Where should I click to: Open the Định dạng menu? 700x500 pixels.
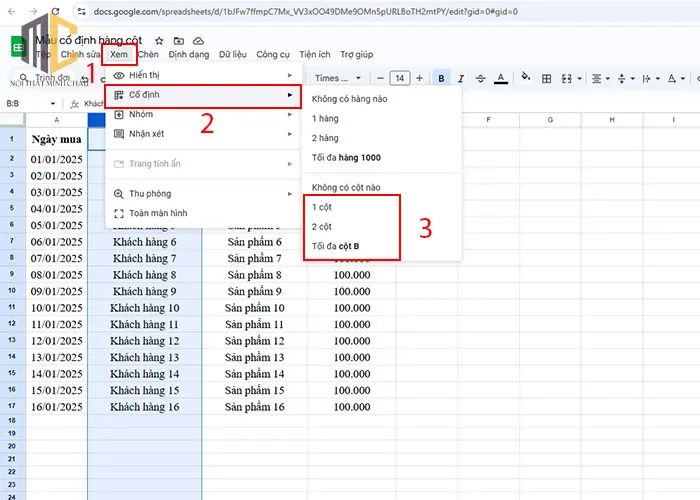pos(189,54)
